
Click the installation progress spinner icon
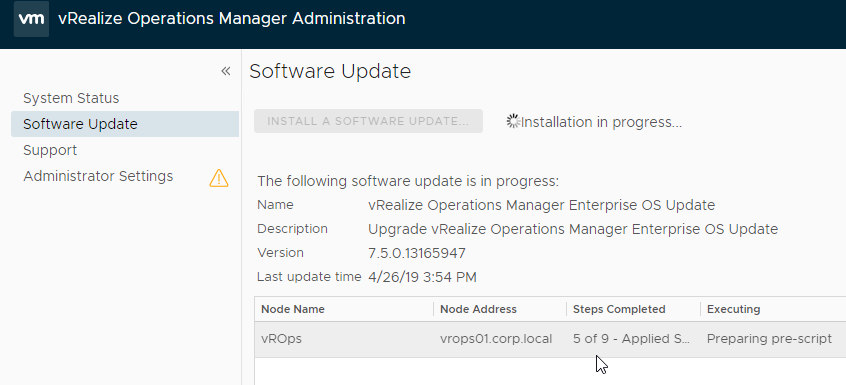click(513, 122)
